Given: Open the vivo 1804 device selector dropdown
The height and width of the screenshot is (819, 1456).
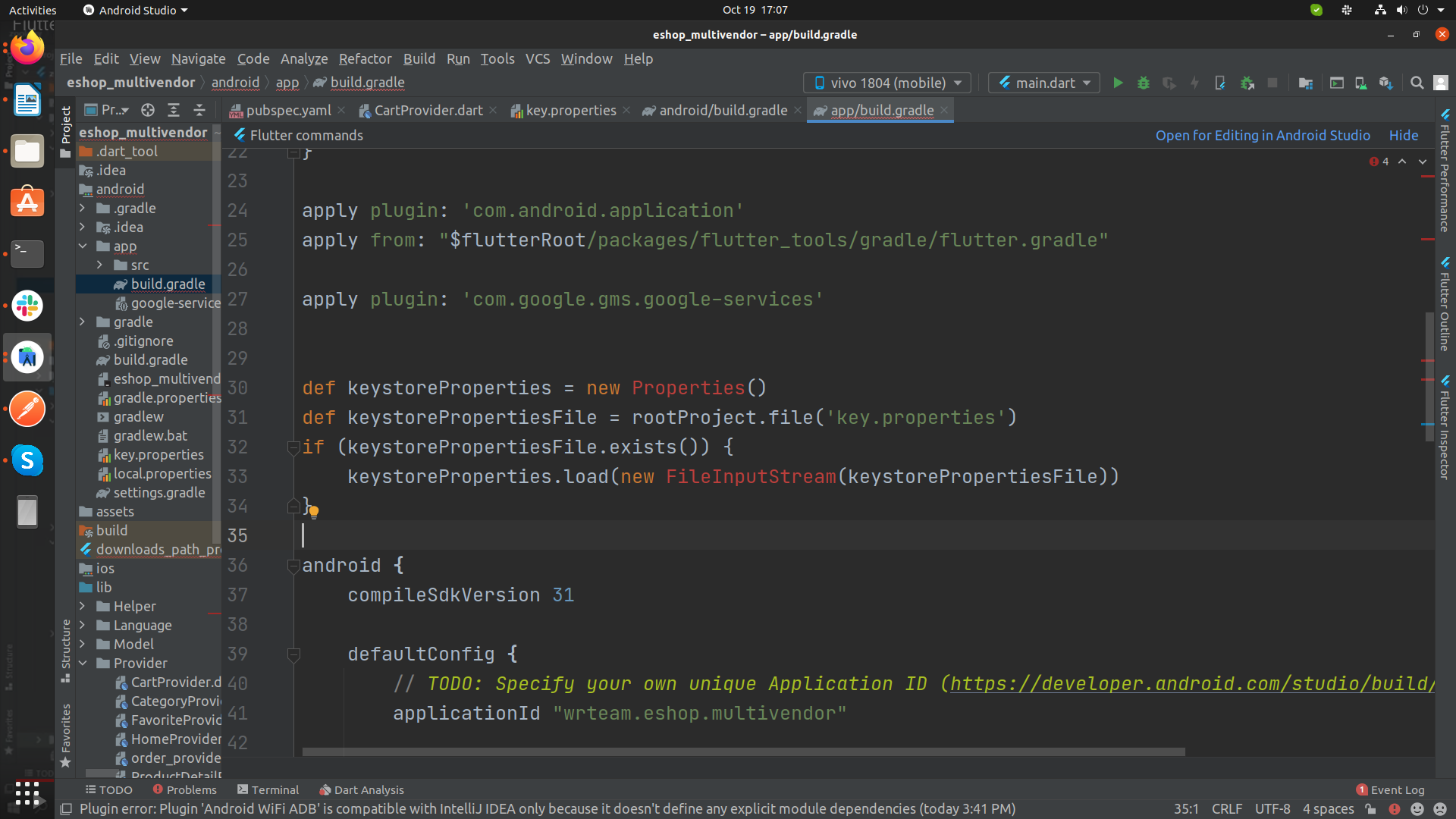Looking at the screenshot, I should pos(887,83).
